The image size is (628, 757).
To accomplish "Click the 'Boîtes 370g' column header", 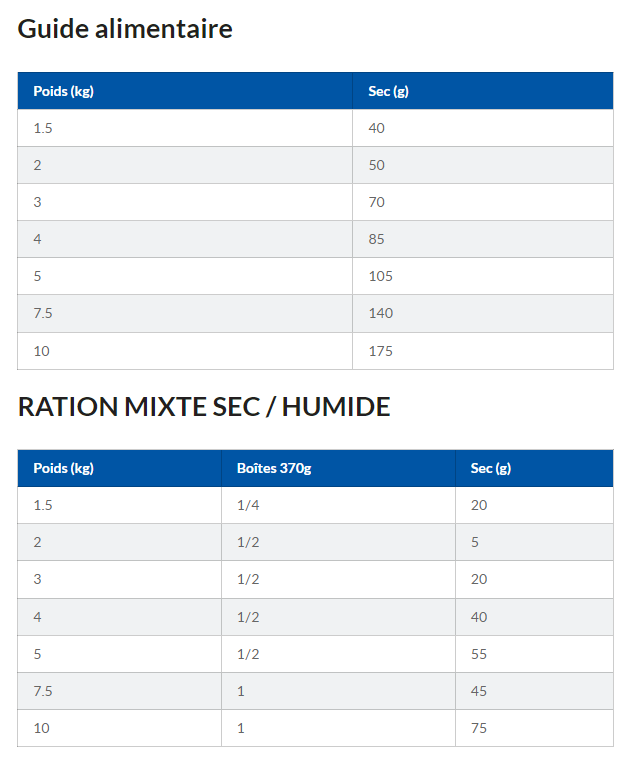I will pyautogui.click(x=274, y=468).
